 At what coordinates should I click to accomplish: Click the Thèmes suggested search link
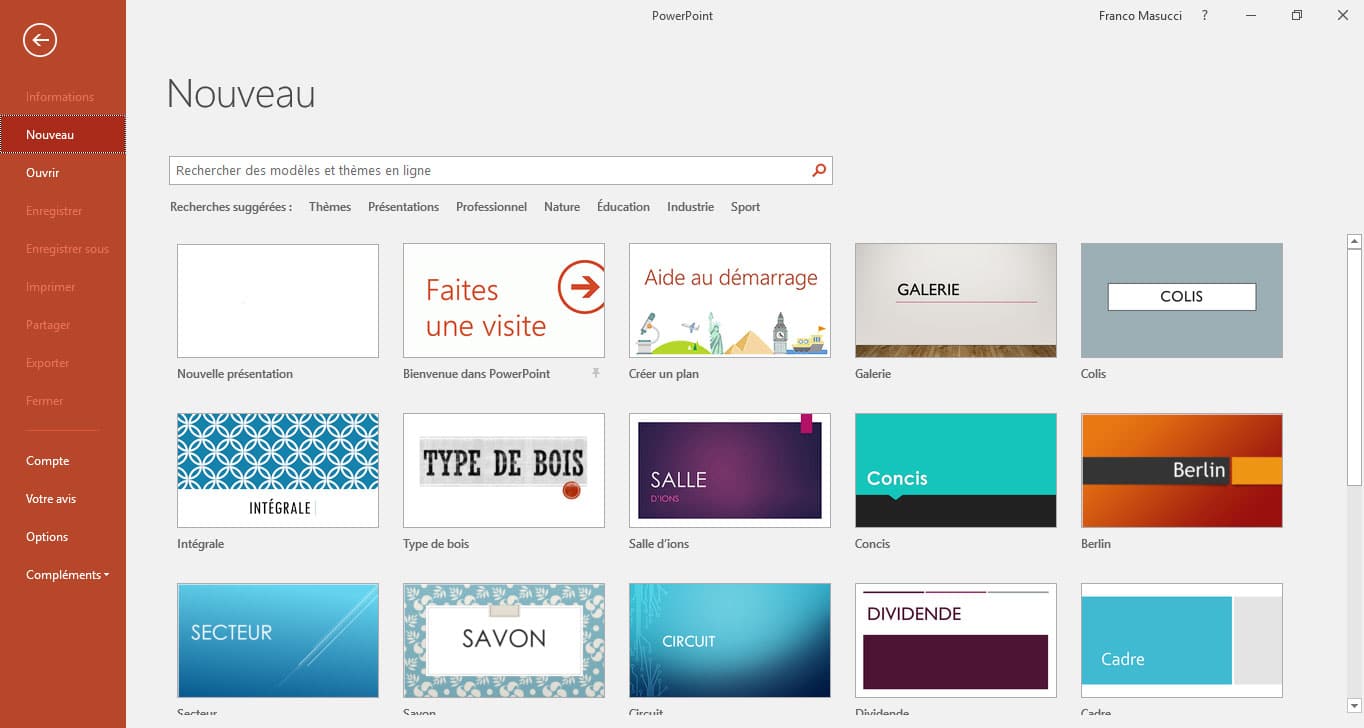coord(330,207)
